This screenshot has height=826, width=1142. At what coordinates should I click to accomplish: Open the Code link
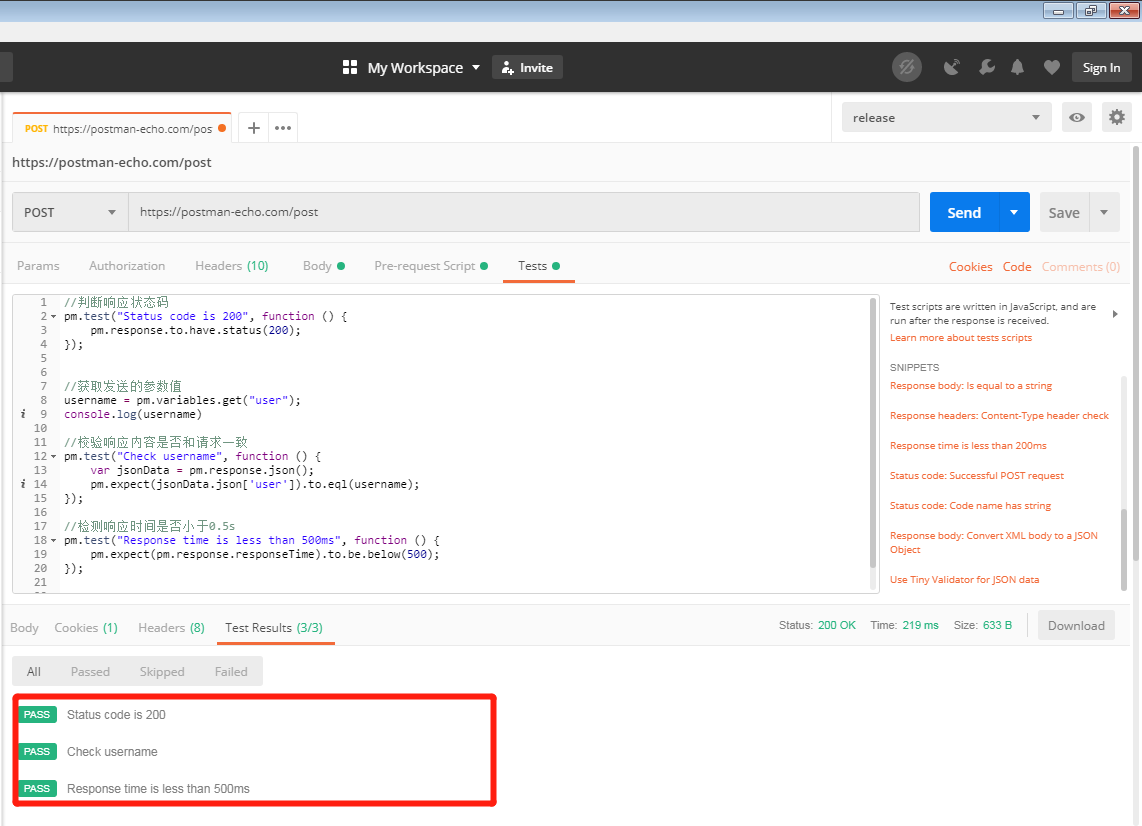click(x=1017, y=267)
